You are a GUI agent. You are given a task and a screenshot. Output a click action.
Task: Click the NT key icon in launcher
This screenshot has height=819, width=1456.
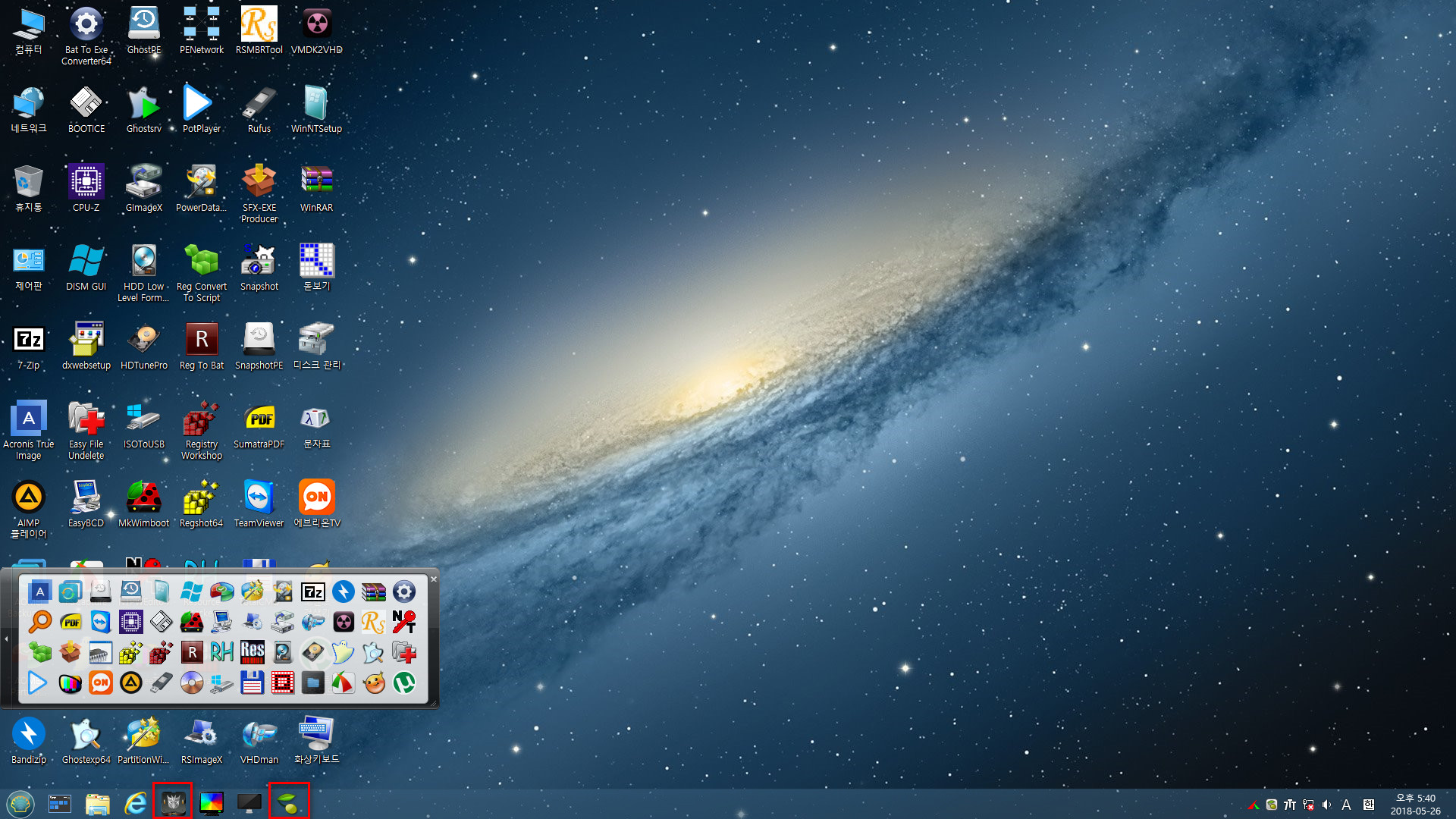tap(404, 622)
